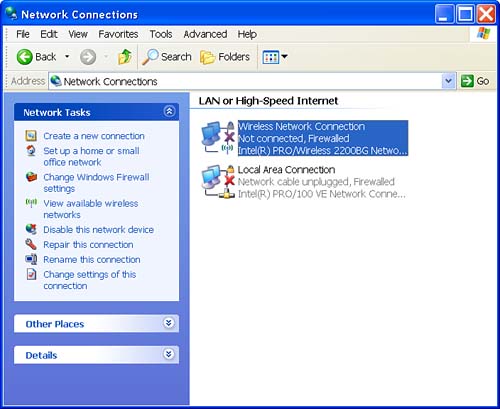This screenshot has width=500, height=409.
Task: Click the Repair this connection wrench icon
Action: point(31,244)
